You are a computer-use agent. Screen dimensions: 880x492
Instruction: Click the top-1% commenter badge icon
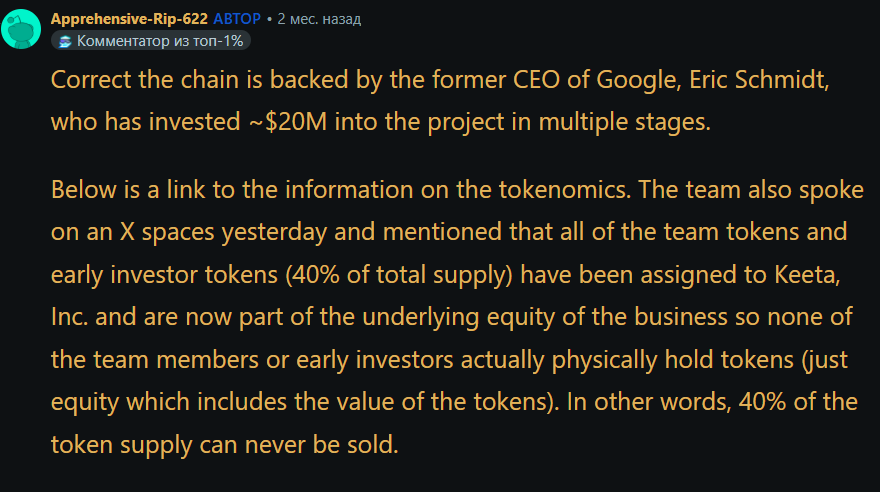pos(63,41)
